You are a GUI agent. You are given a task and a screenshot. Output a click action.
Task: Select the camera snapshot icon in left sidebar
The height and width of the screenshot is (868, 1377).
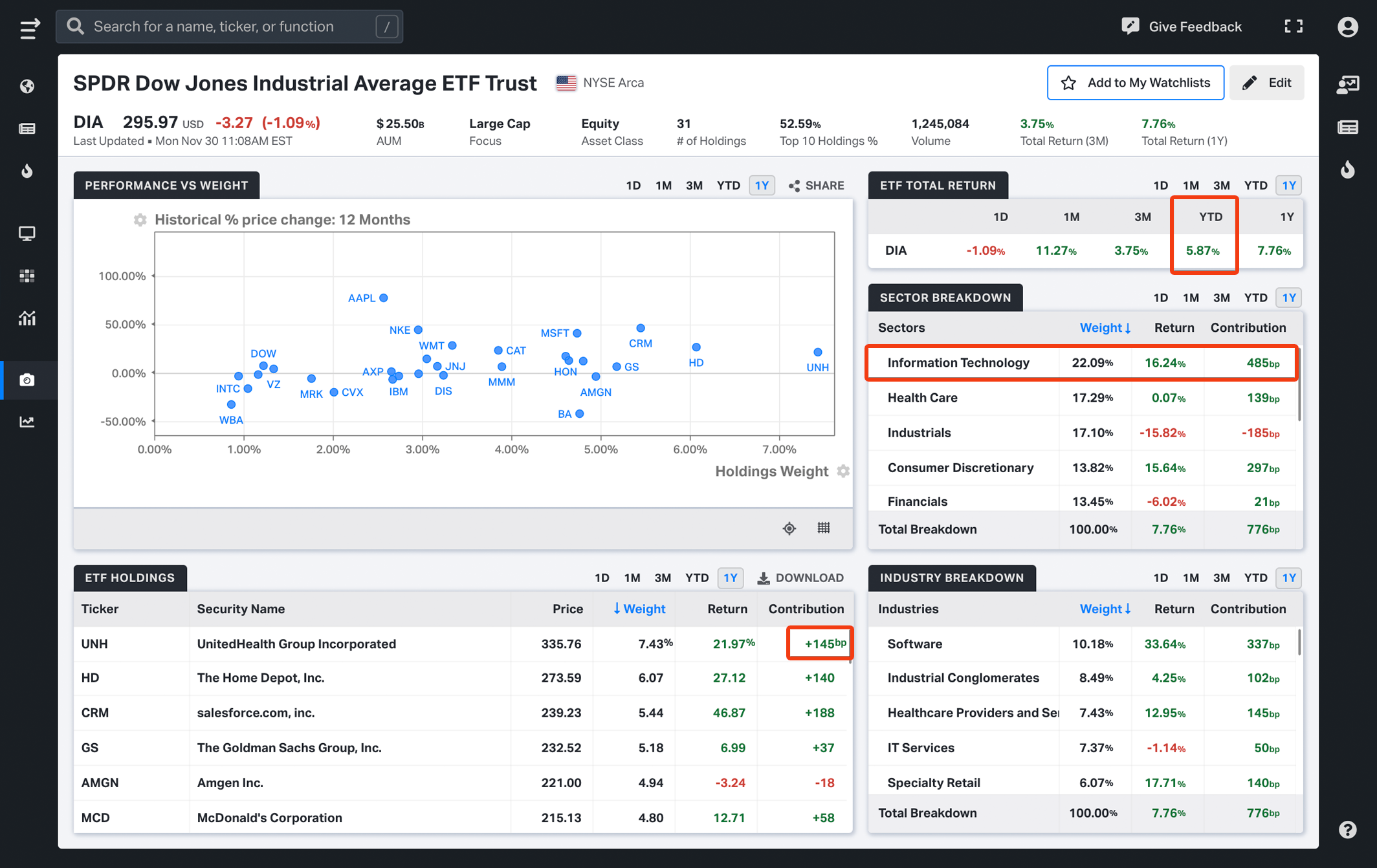(x=27, y=380)
